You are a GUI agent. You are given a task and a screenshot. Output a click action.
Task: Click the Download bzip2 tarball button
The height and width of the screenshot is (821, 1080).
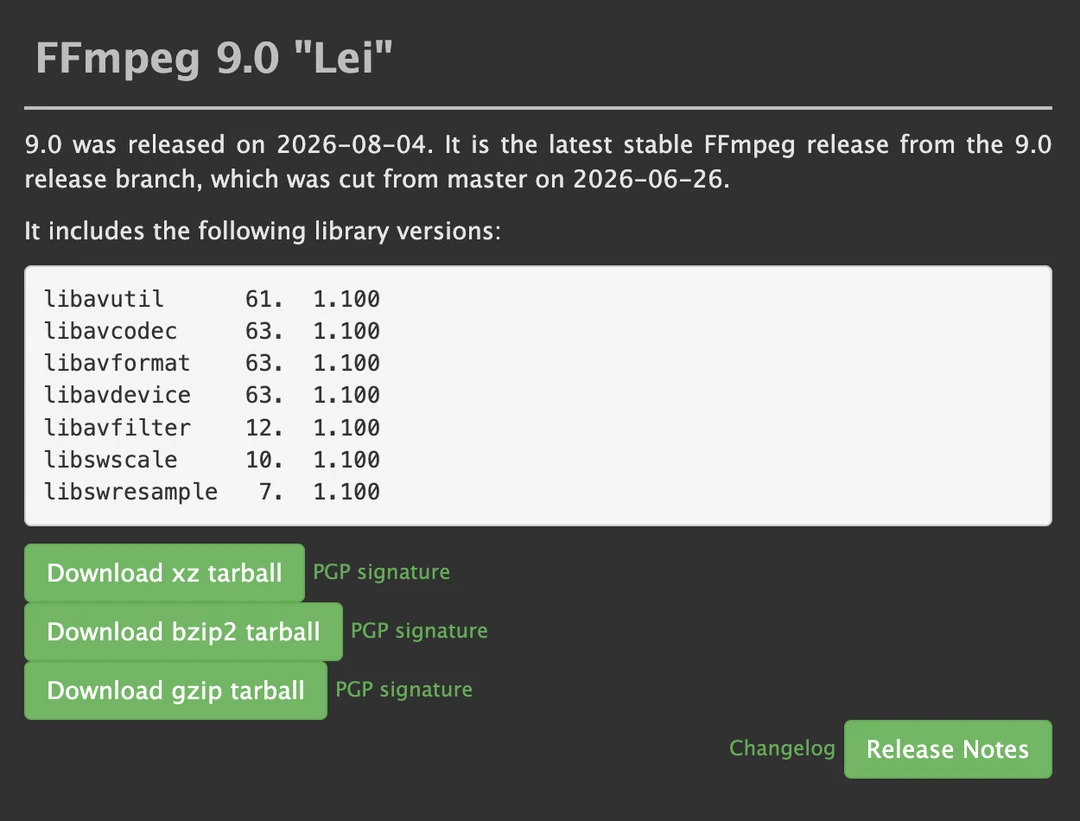183,632
